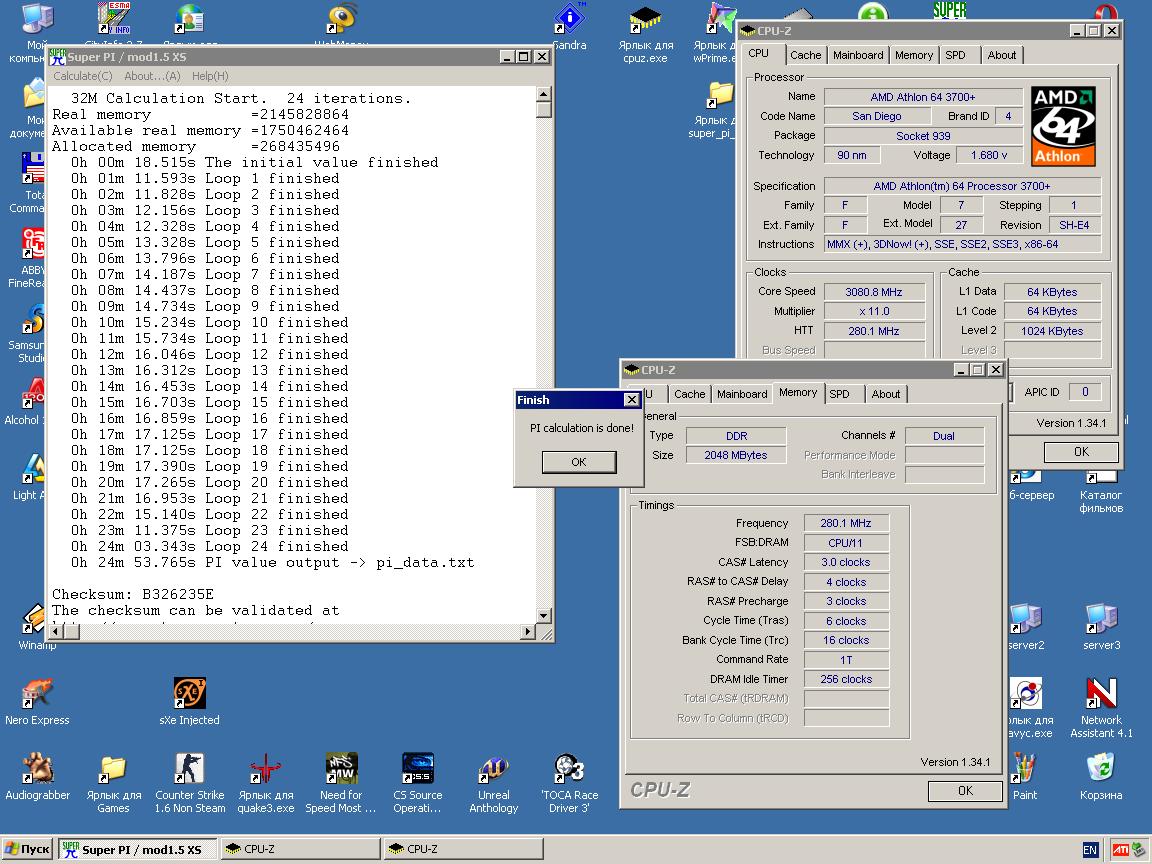1152x864 pixels.
Task: Launch Audiograbber from the desktop
Action: point(37,775)
